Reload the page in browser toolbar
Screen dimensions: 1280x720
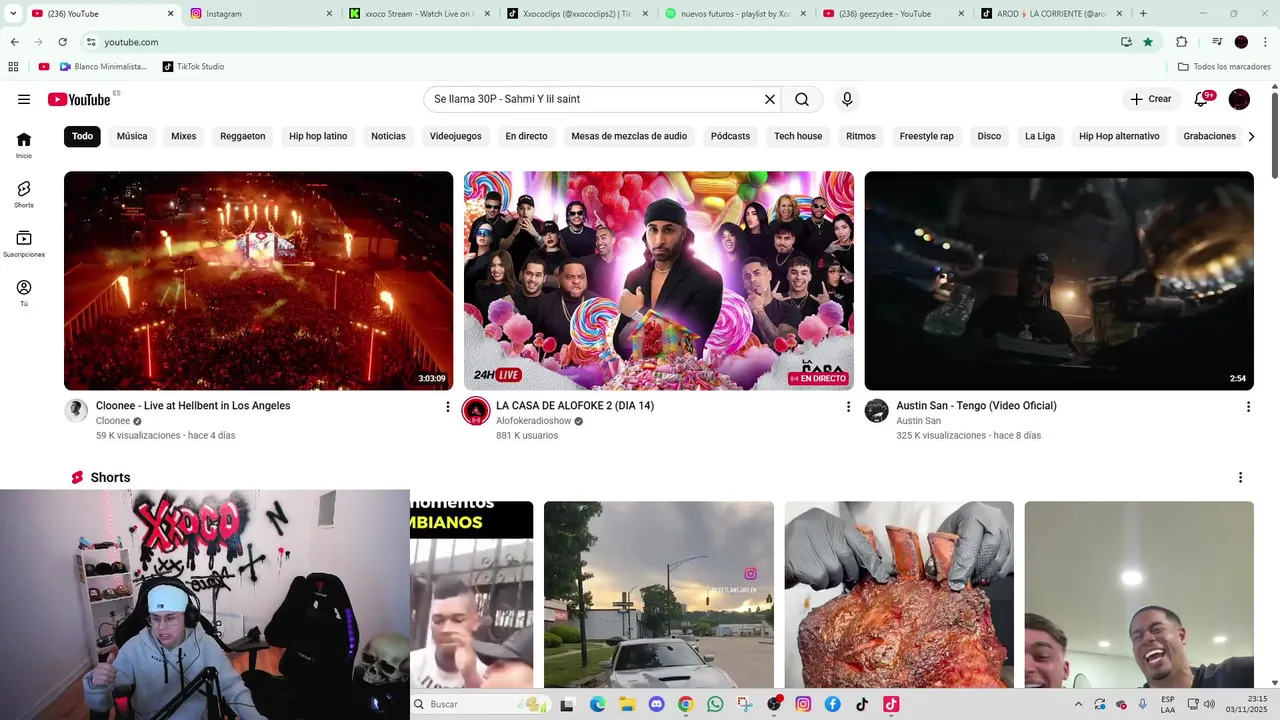63,42
